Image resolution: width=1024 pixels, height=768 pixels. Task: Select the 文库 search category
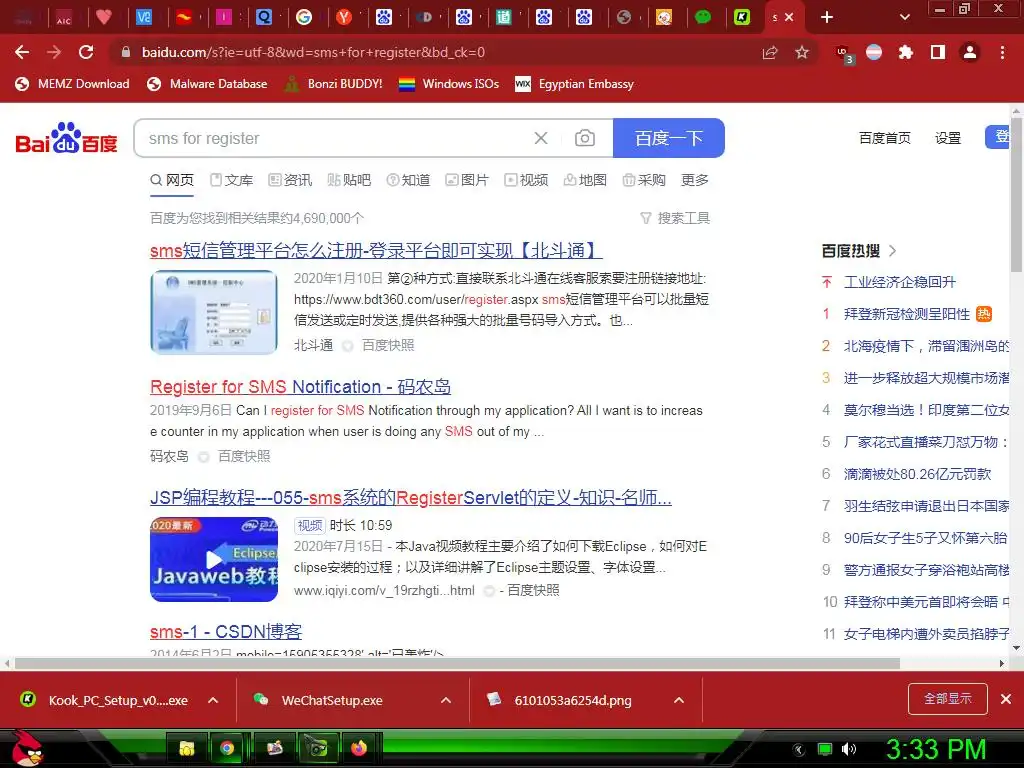(x=232, y=180)
